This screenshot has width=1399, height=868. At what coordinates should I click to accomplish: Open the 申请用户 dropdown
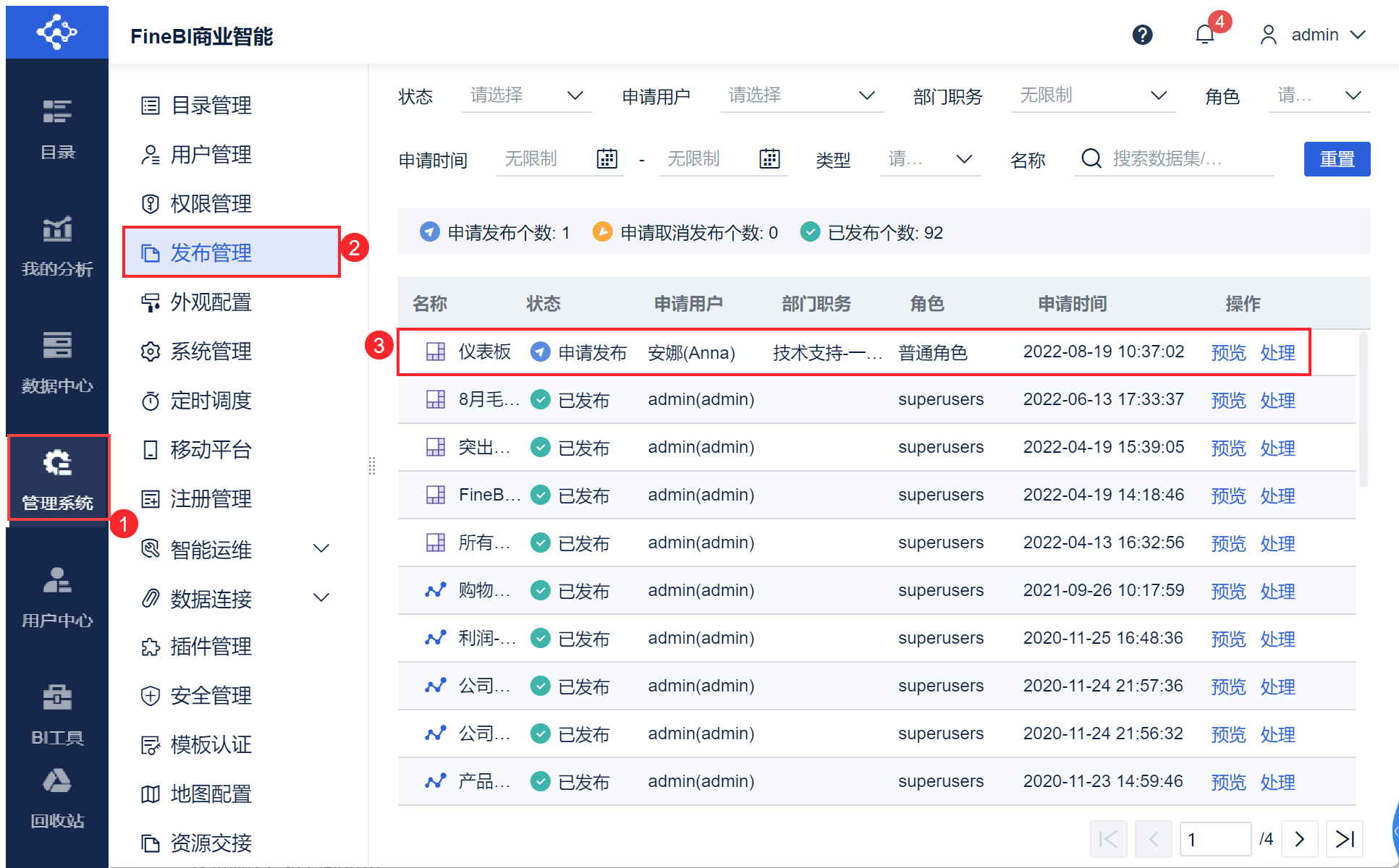tap(801, 95)
